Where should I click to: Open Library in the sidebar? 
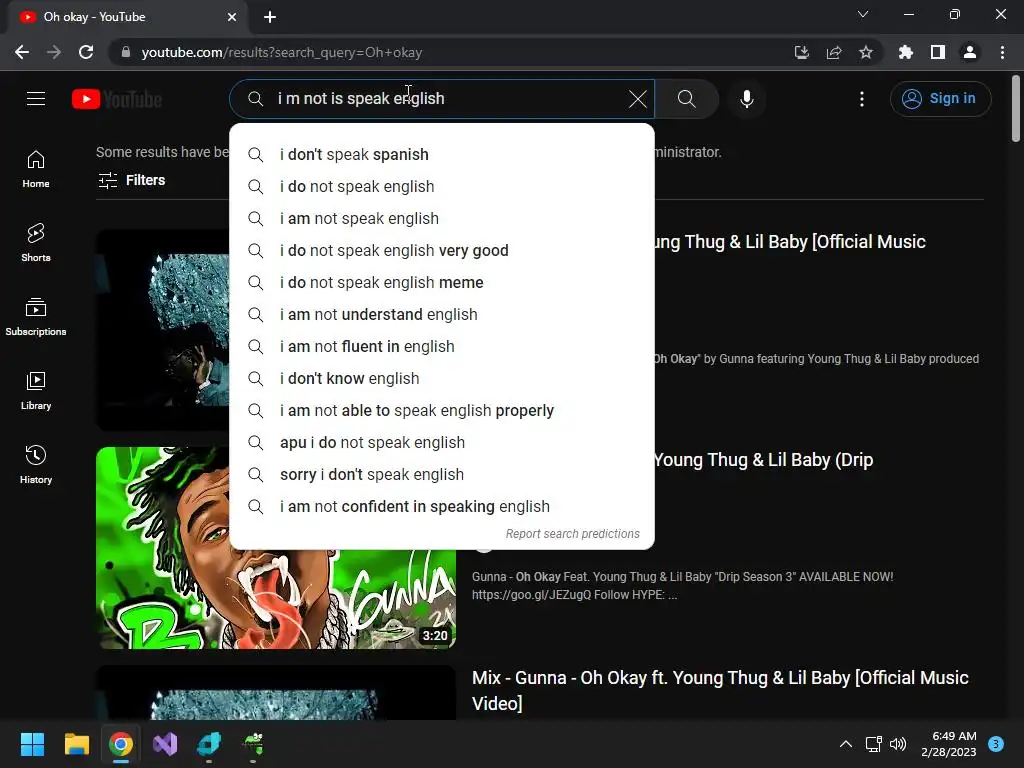[36, 391]
